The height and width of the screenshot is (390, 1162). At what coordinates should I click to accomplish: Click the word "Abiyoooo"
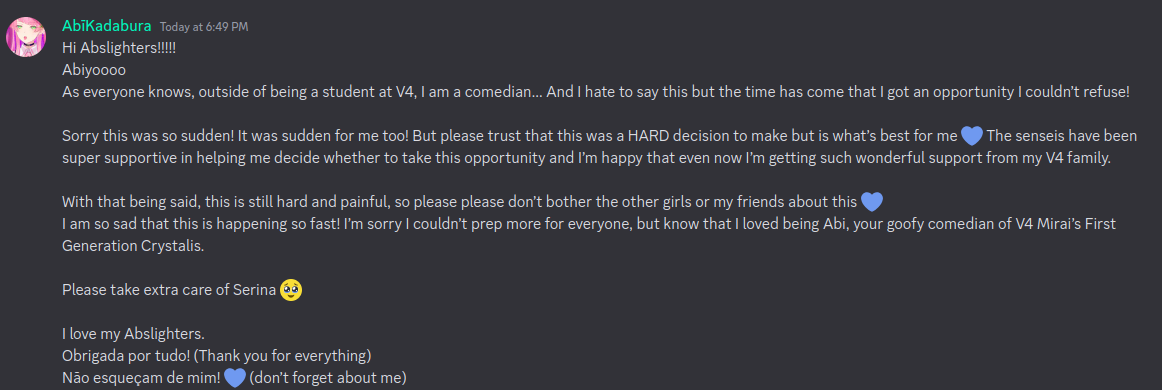tap(94, 70)
